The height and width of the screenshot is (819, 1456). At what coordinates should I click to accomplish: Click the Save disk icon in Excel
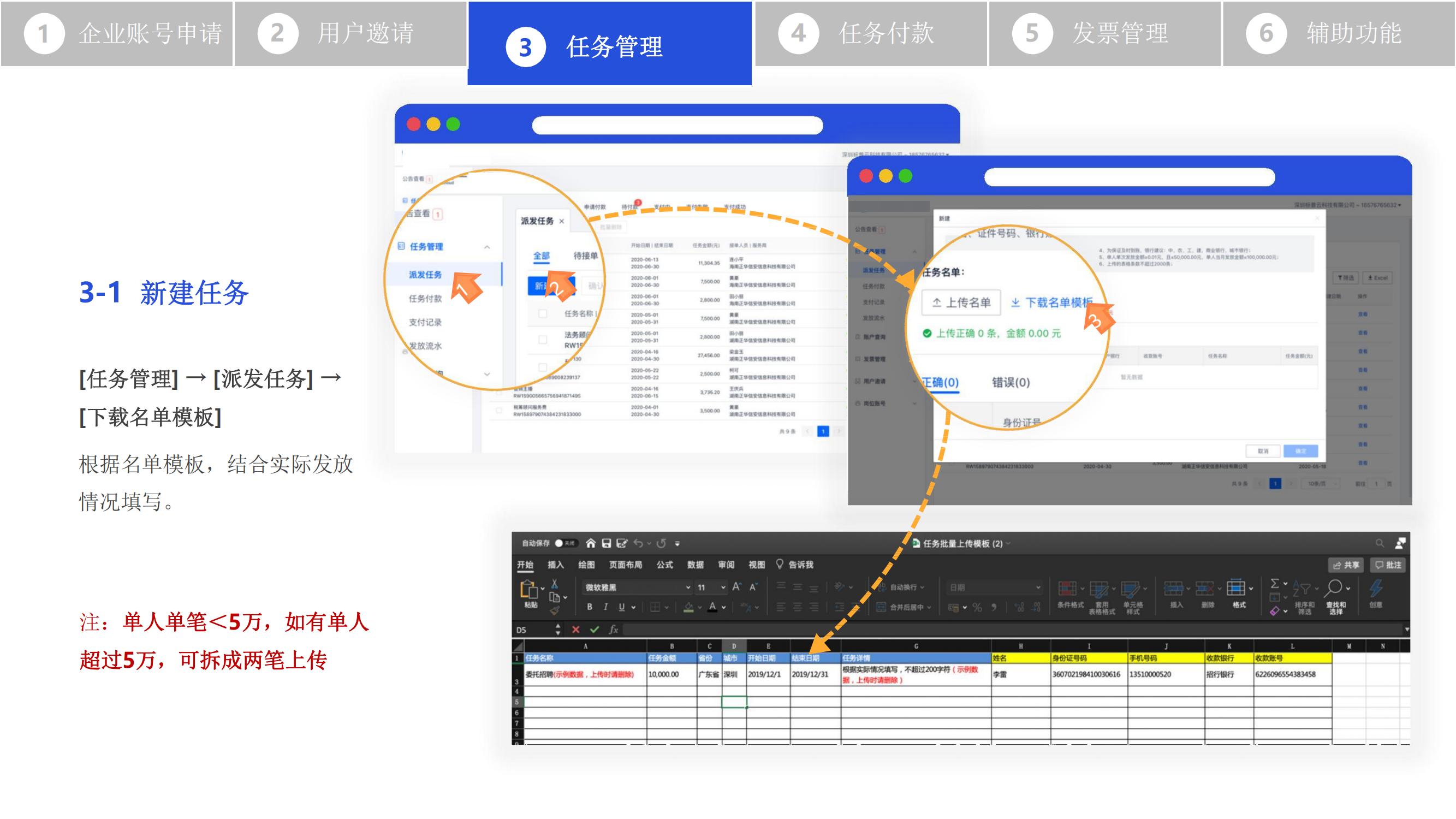pos(606,543)
